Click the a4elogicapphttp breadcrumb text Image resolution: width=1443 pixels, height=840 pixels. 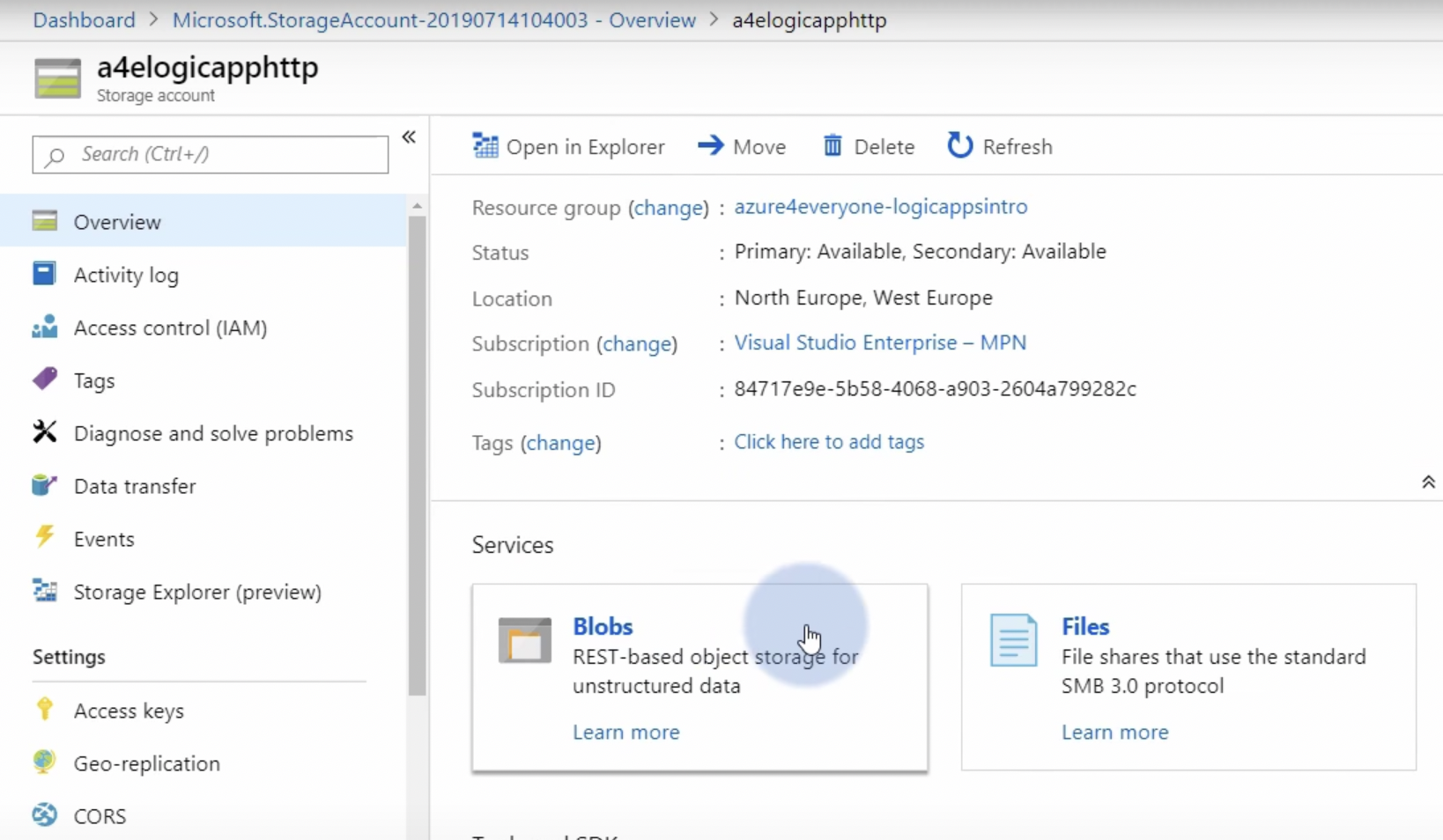(x=810, y=19)
